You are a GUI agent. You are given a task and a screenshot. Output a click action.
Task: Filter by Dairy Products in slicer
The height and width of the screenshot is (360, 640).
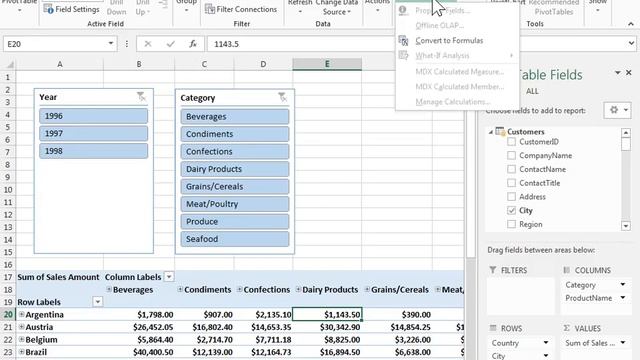tap(235, 169)
